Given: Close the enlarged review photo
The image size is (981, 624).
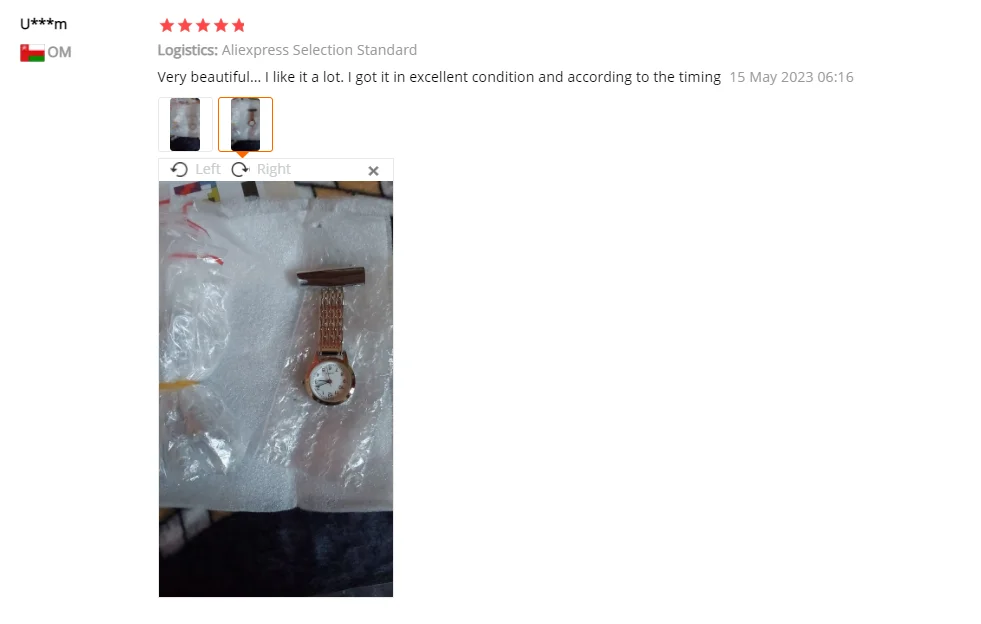Looking at the screenshot, I should (x=374, y=171).
